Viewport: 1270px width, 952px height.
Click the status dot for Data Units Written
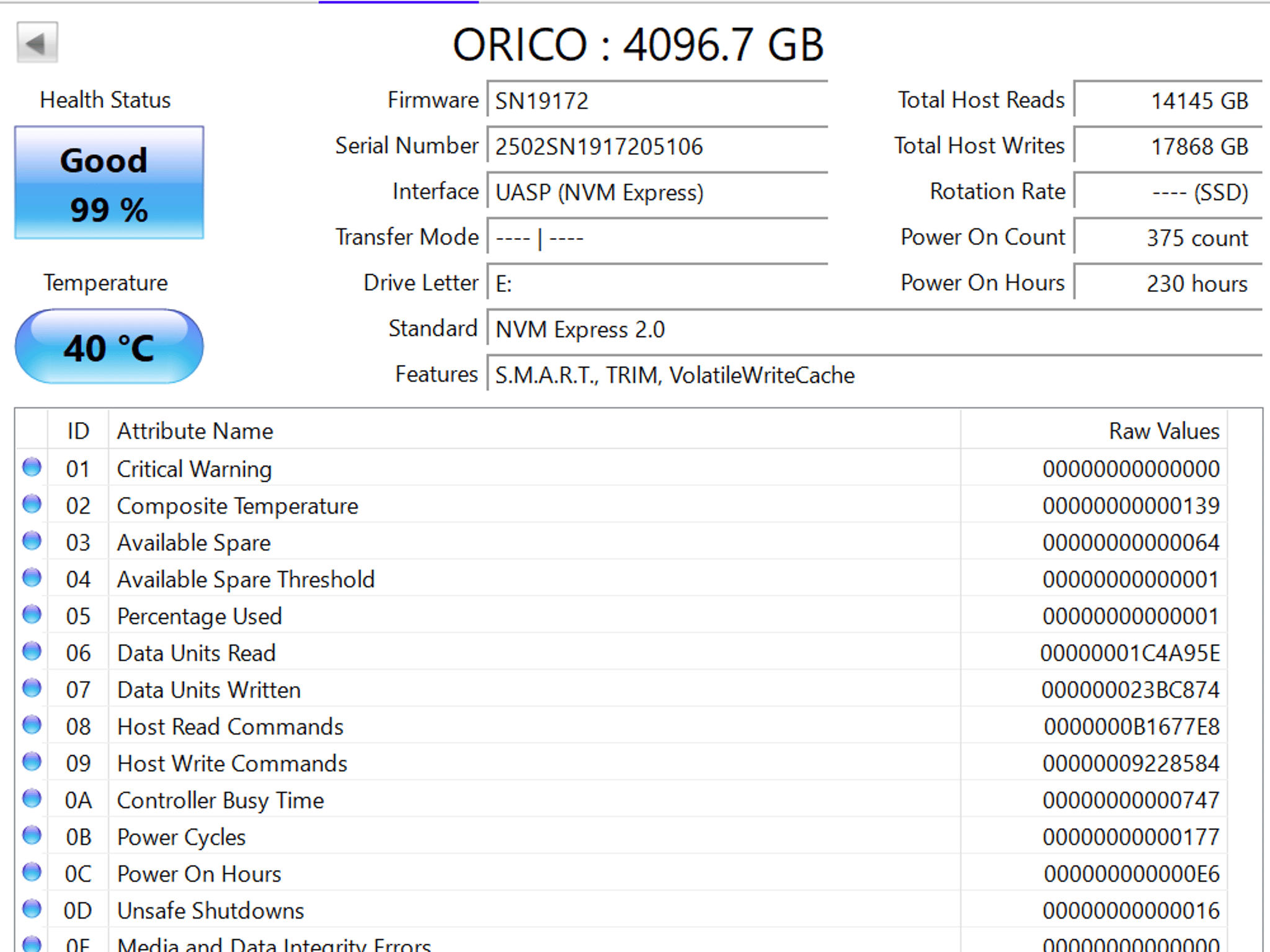(32, 688)
